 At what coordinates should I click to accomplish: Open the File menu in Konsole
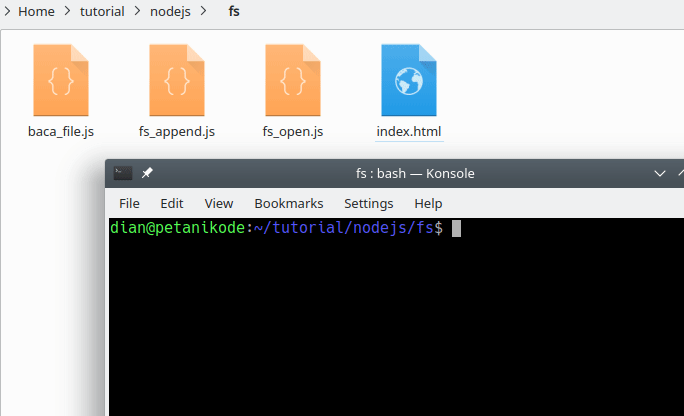[x=129, y=204]
